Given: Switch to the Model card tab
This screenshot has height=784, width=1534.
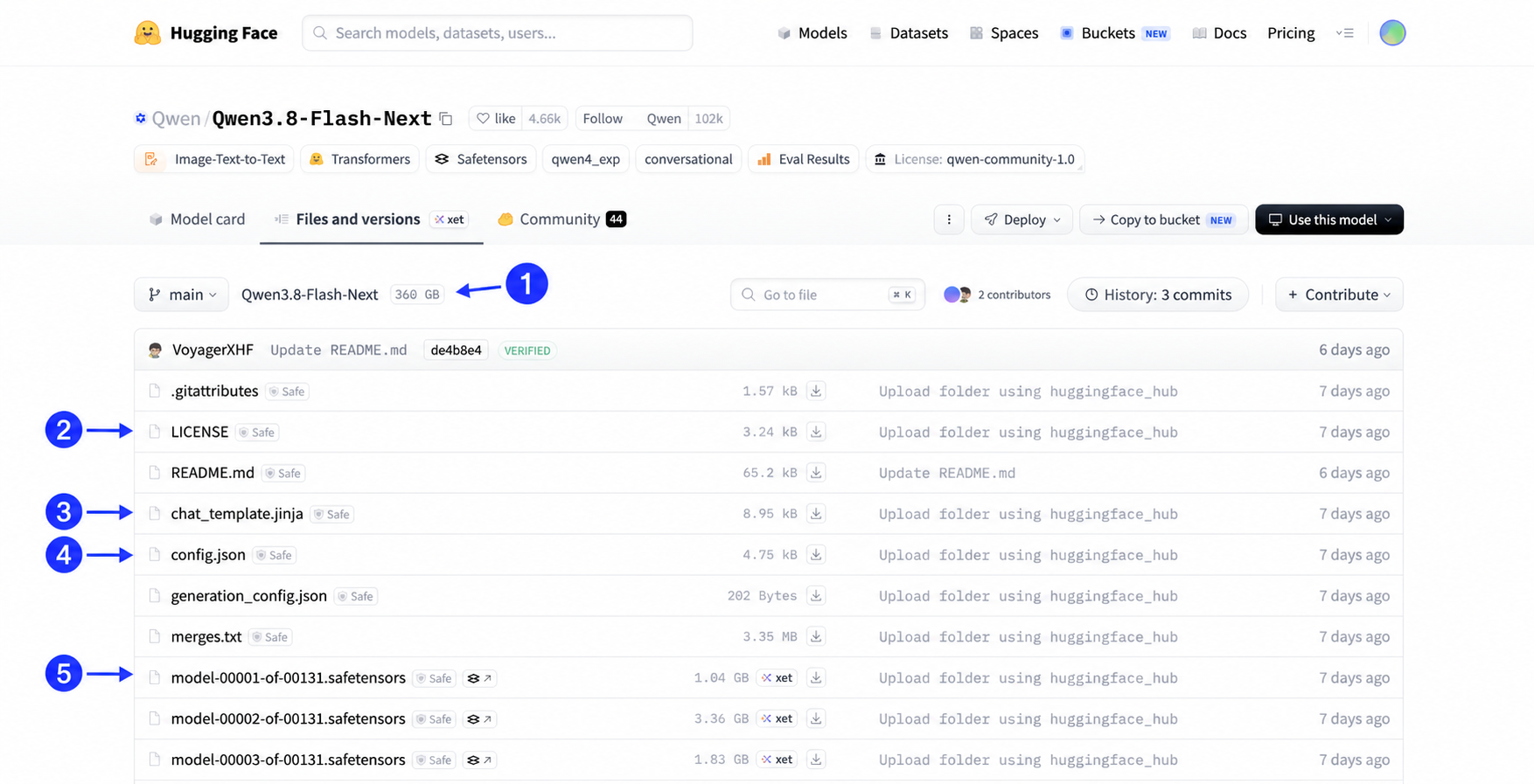Looking at the screenshot, I should (198, 219).
